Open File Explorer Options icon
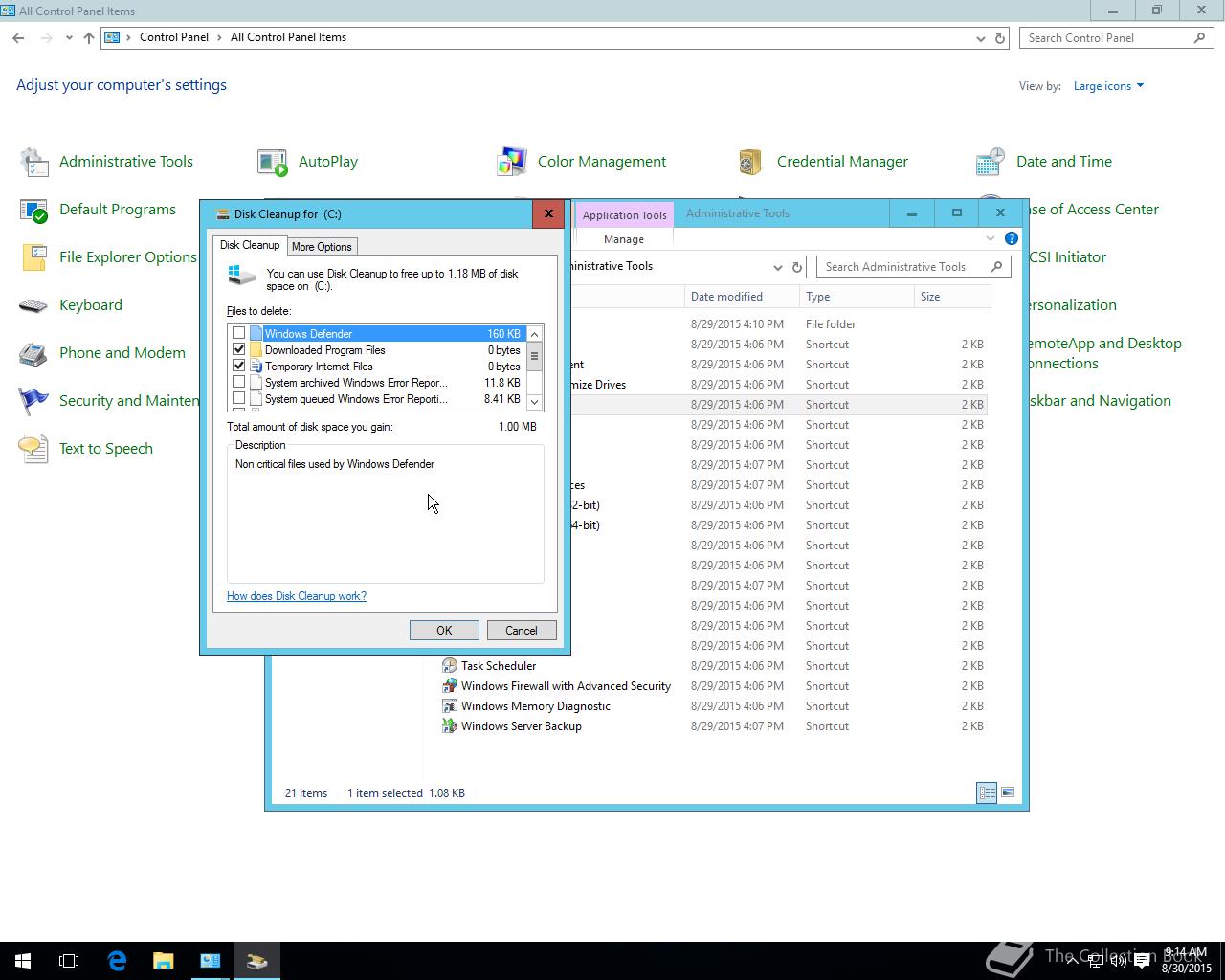This screenshot has height=980, width=1225. pos(34,257)
